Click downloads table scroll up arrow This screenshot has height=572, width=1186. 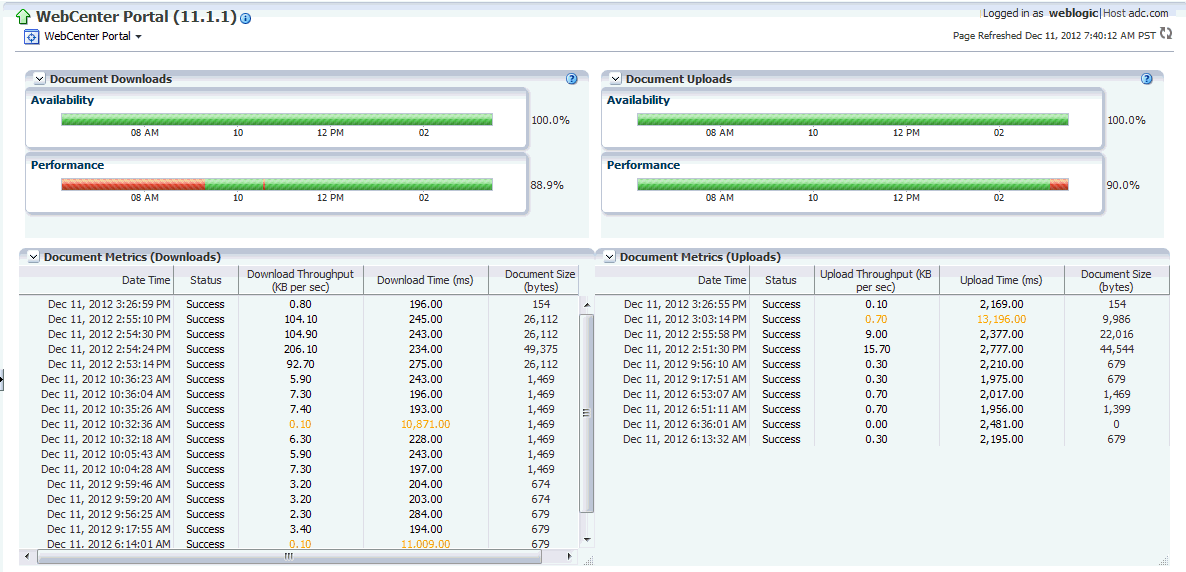587,304
